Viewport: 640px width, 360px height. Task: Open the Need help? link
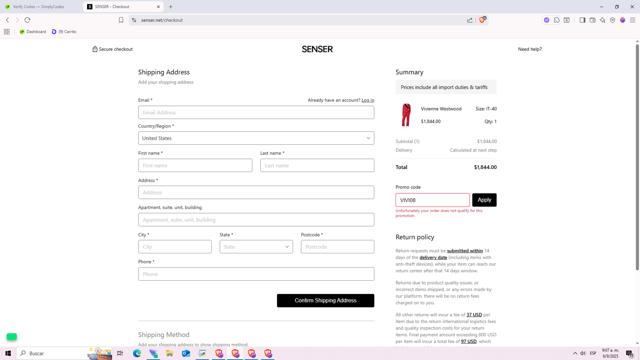click(530, 49)
